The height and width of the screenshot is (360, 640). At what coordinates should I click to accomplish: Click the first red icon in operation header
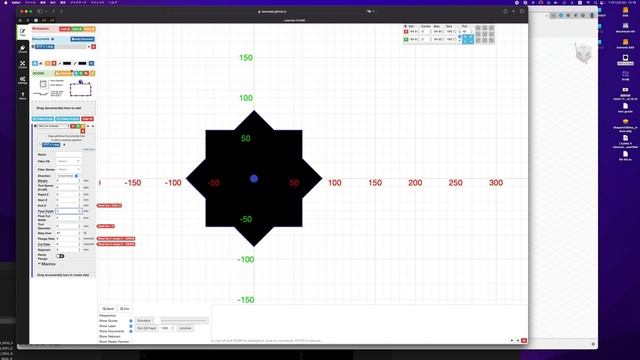point(73,126)
